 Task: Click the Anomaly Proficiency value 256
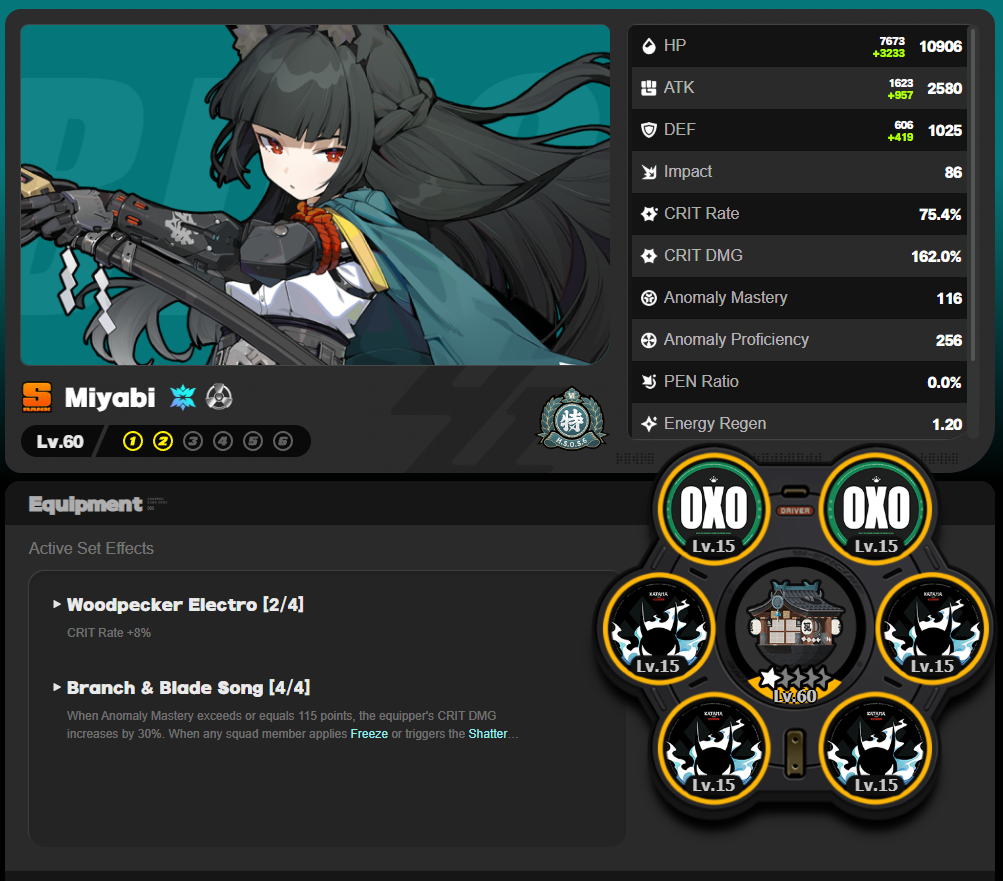pyautogui.click(x=949, y=340)
